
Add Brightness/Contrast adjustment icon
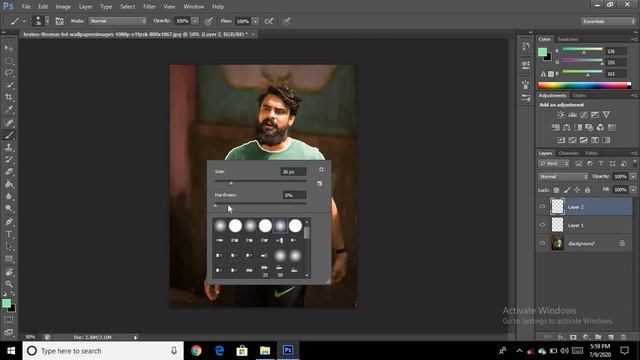point(561,115)
